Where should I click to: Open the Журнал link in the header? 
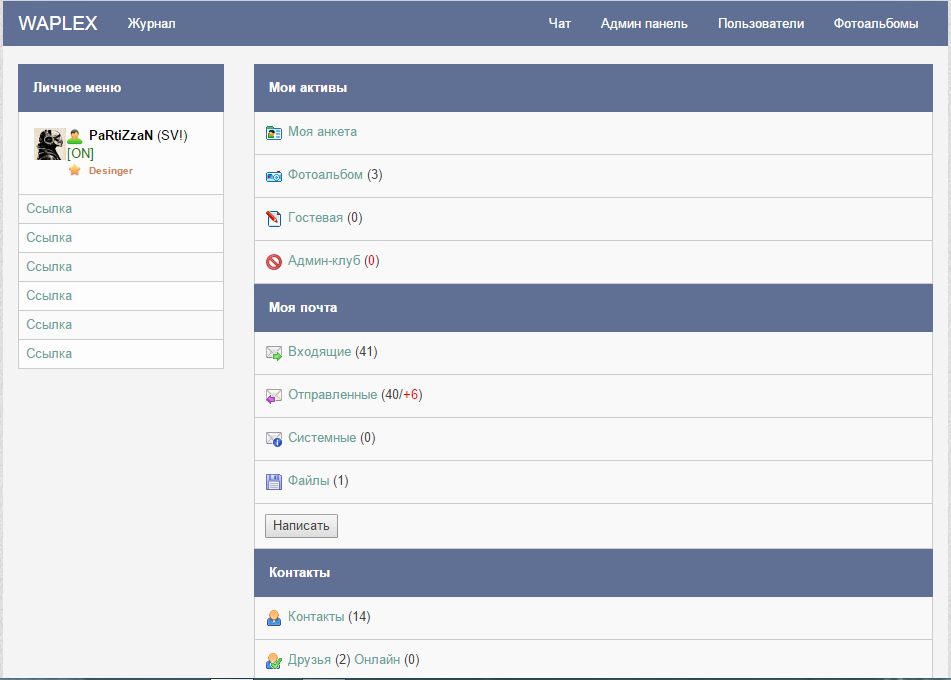tap(152, 24)
